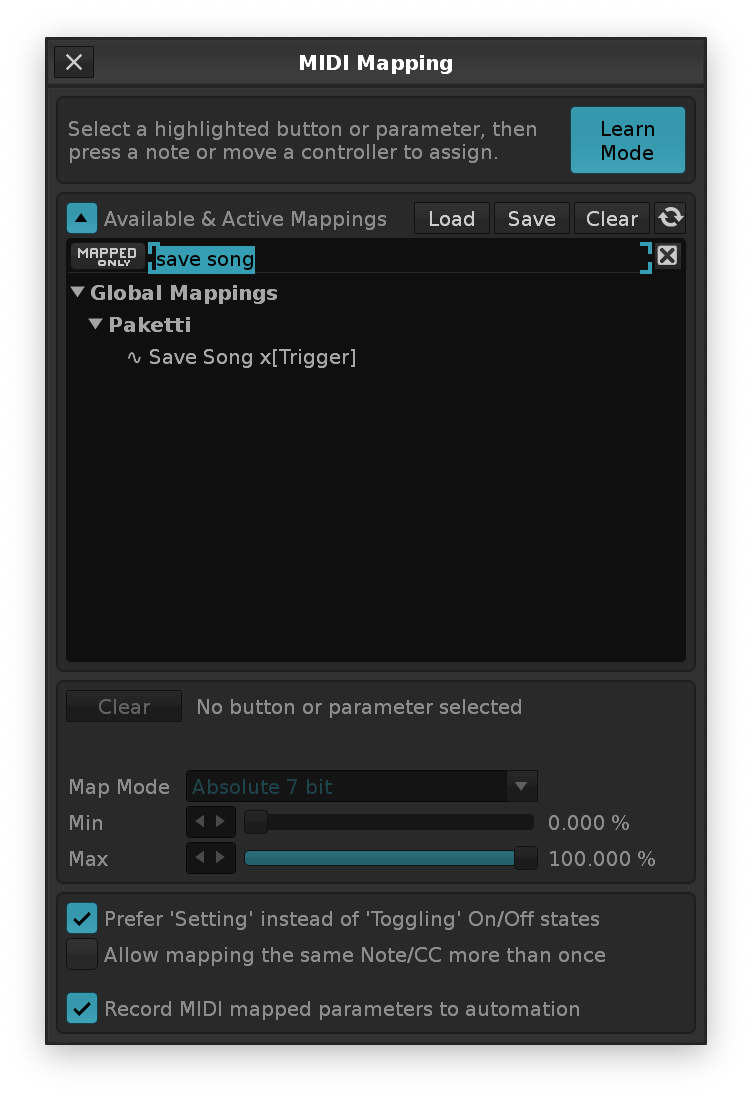This screenshot has height=1098, width=752.
Task: Uncheck Prefer 'Setting' instead of 'Toggling'
Action: point(82,918)
